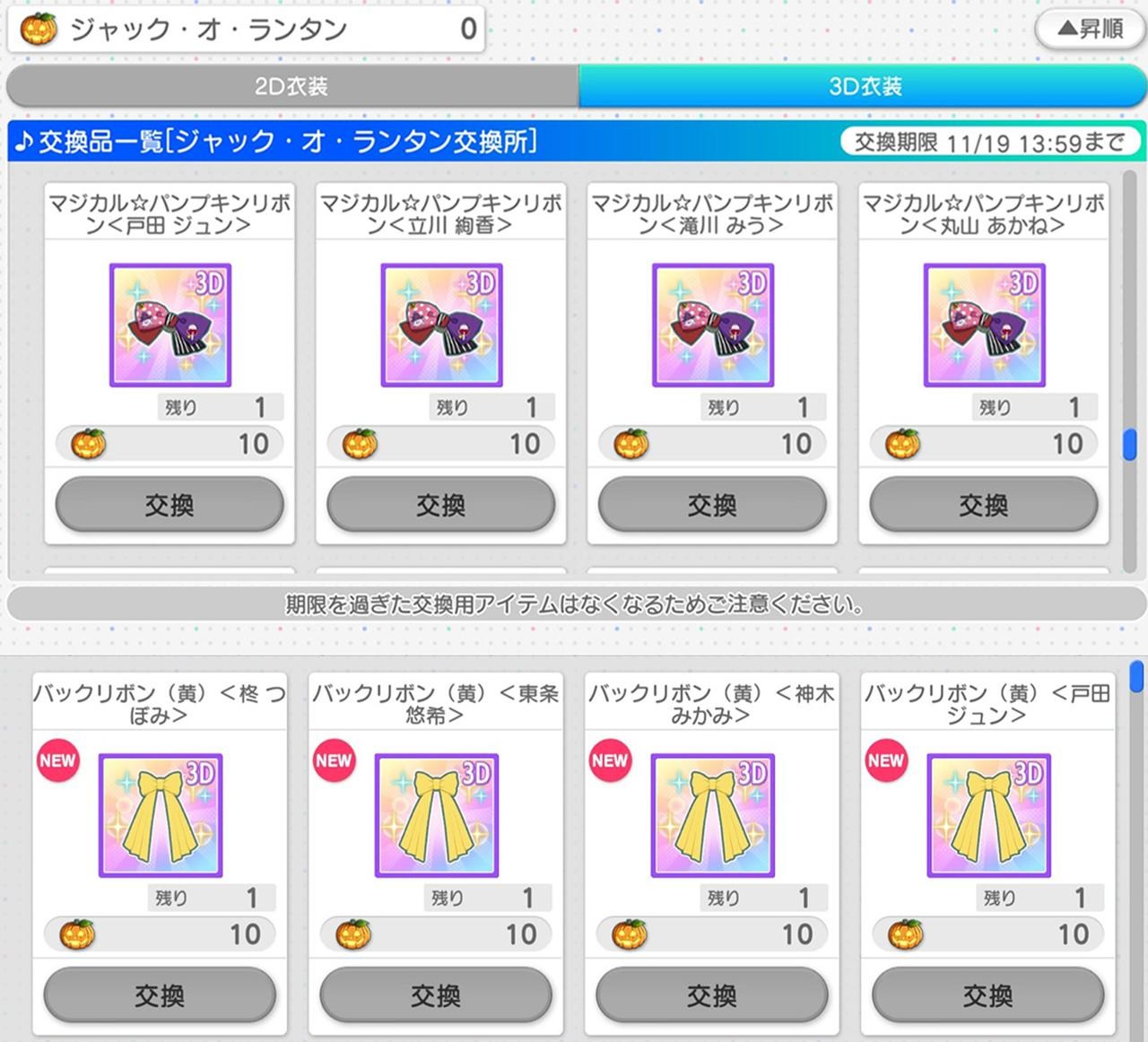The image size is (1148, 1042).
Task: Switch to the 2D衣装 tab
Action: click(292, 86)
